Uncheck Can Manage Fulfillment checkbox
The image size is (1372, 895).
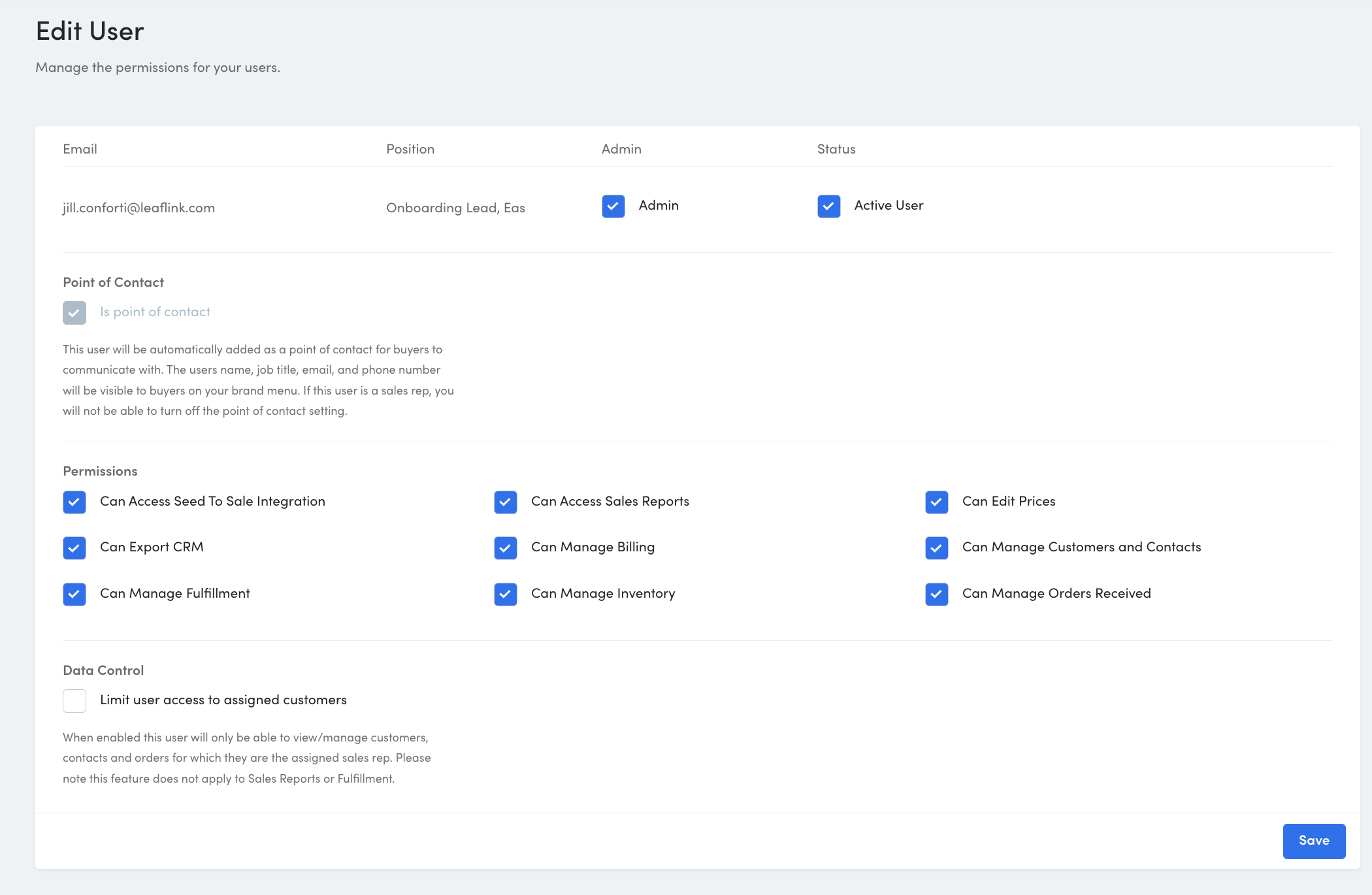point(74,594)
